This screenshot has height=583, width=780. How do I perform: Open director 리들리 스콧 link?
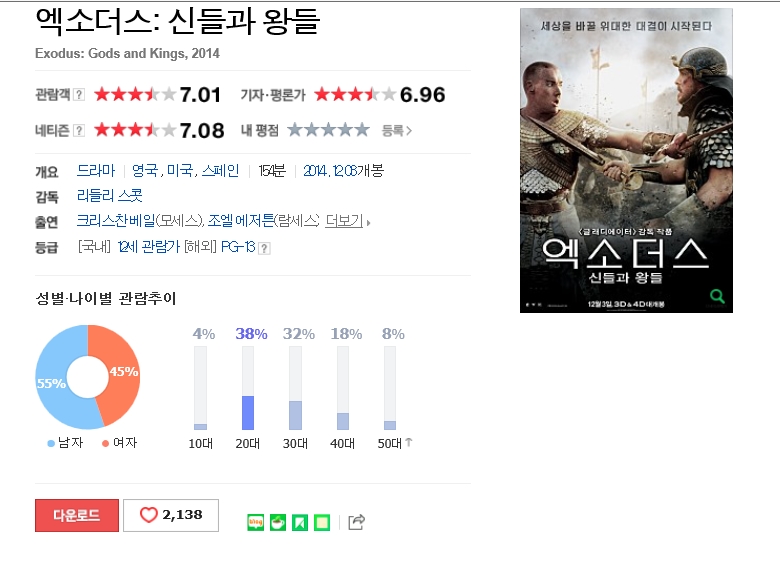[x=109, y=195]
